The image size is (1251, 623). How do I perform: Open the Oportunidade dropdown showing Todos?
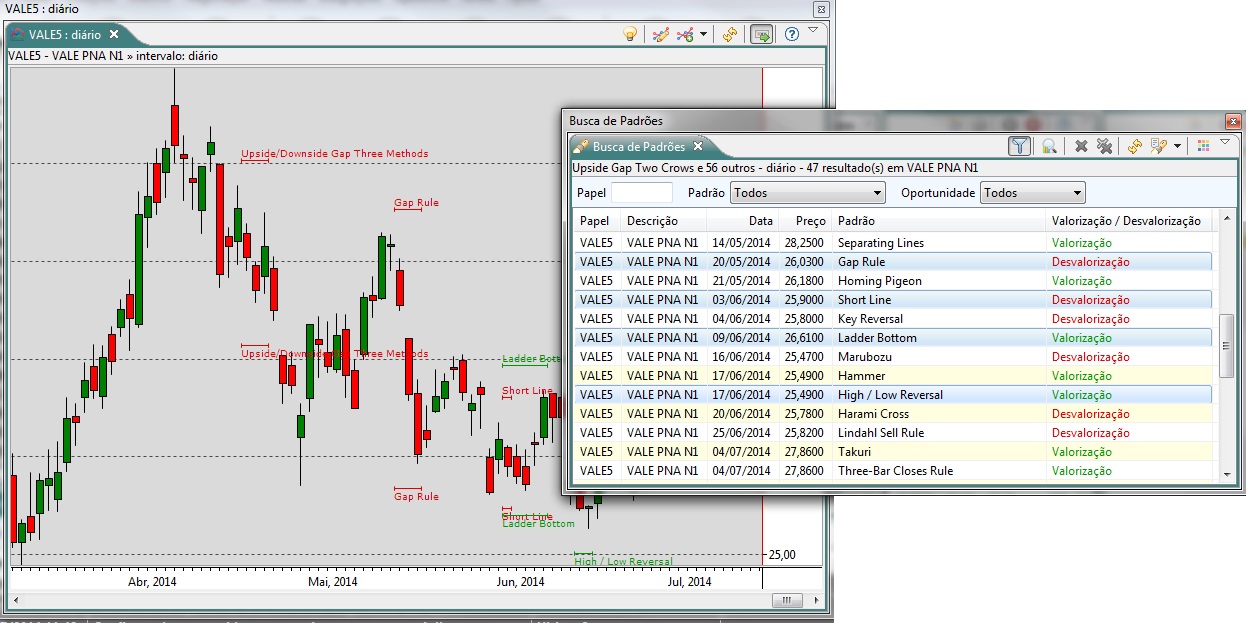coord(1033,193)
